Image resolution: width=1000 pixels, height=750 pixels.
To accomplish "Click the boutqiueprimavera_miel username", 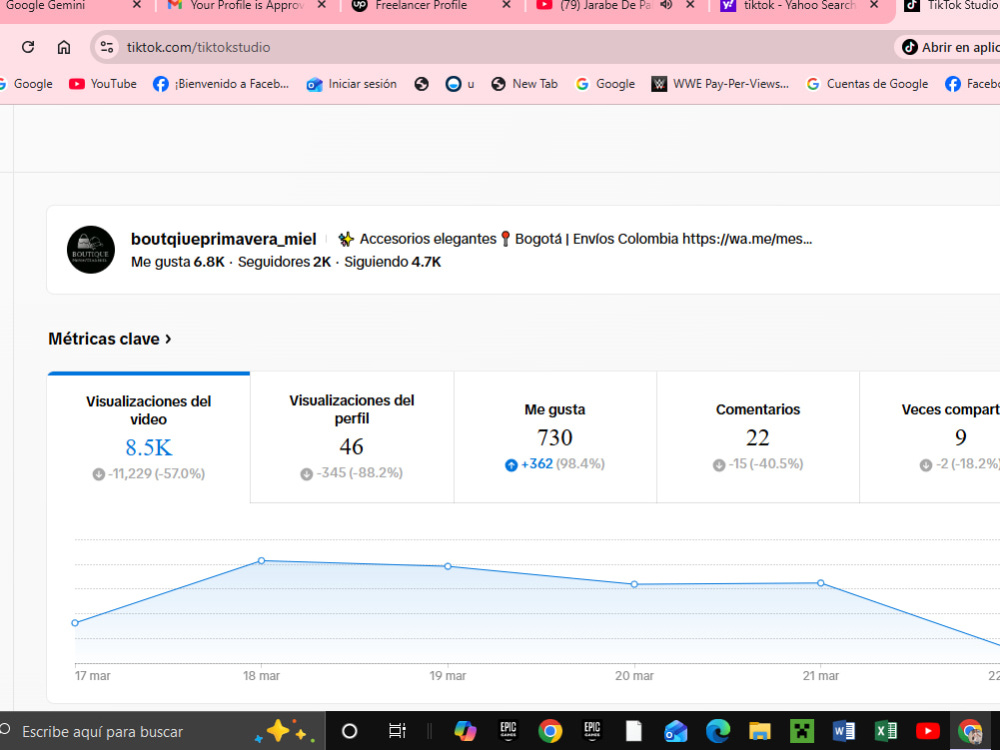I will click(x=223, y=239).
